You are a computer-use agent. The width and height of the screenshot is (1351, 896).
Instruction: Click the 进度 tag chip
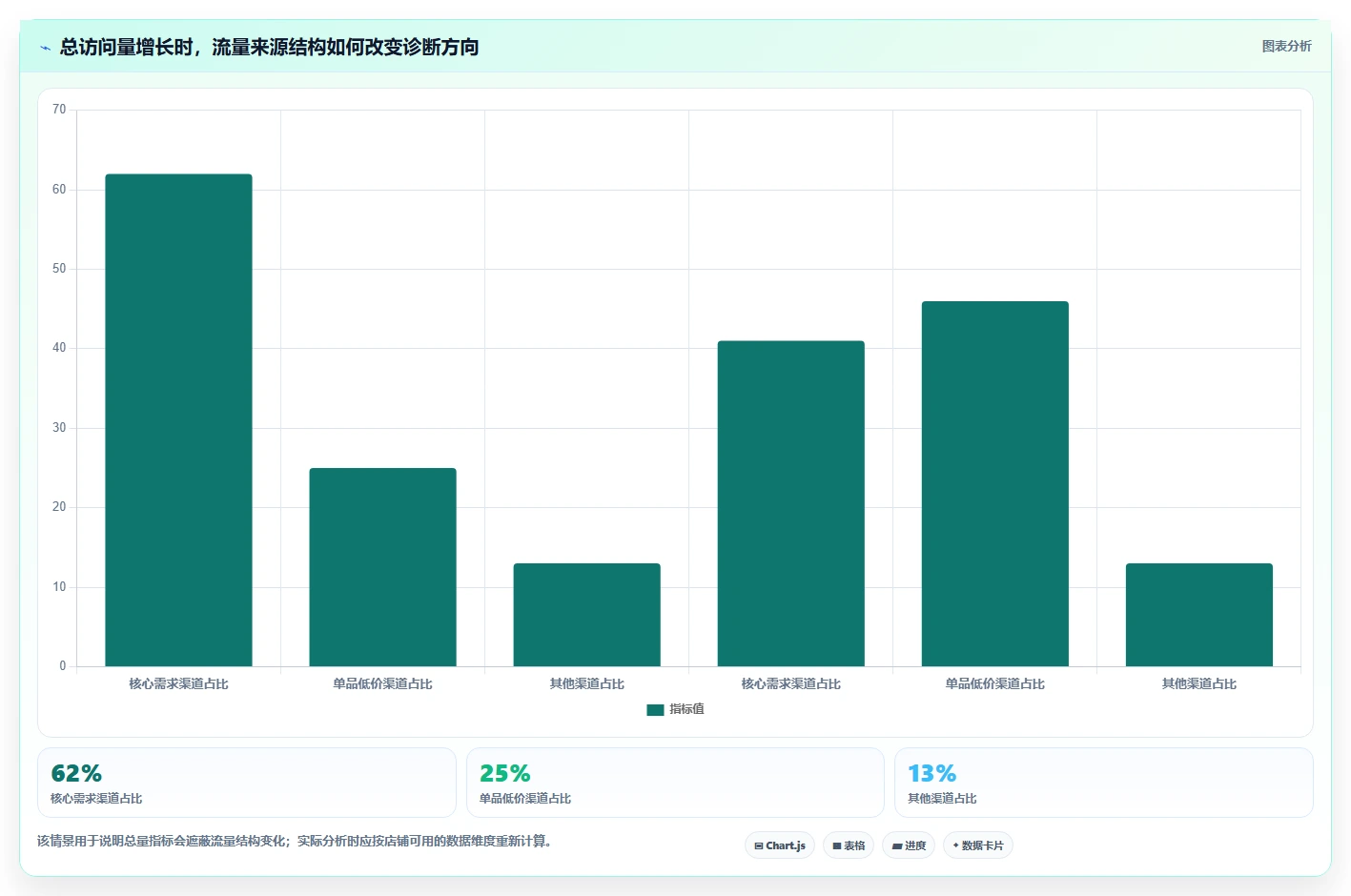pyautogui.click(x=909, y=845)
